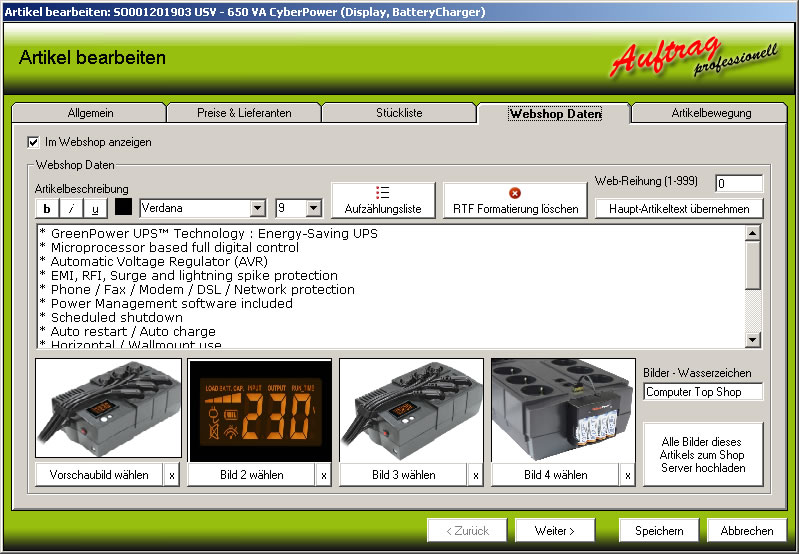Click Bild 4 wählen button

555,475
